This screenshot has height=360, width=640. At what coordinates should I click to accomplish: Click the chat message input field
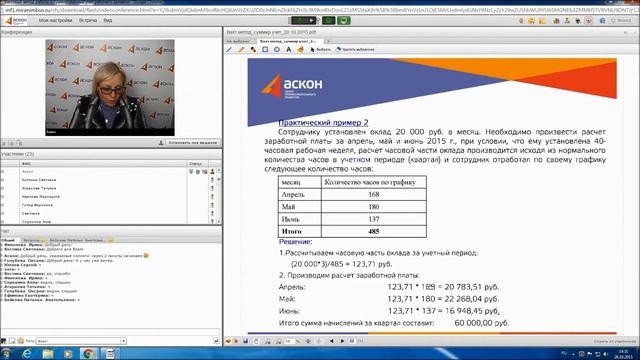[x=110, y=332]
